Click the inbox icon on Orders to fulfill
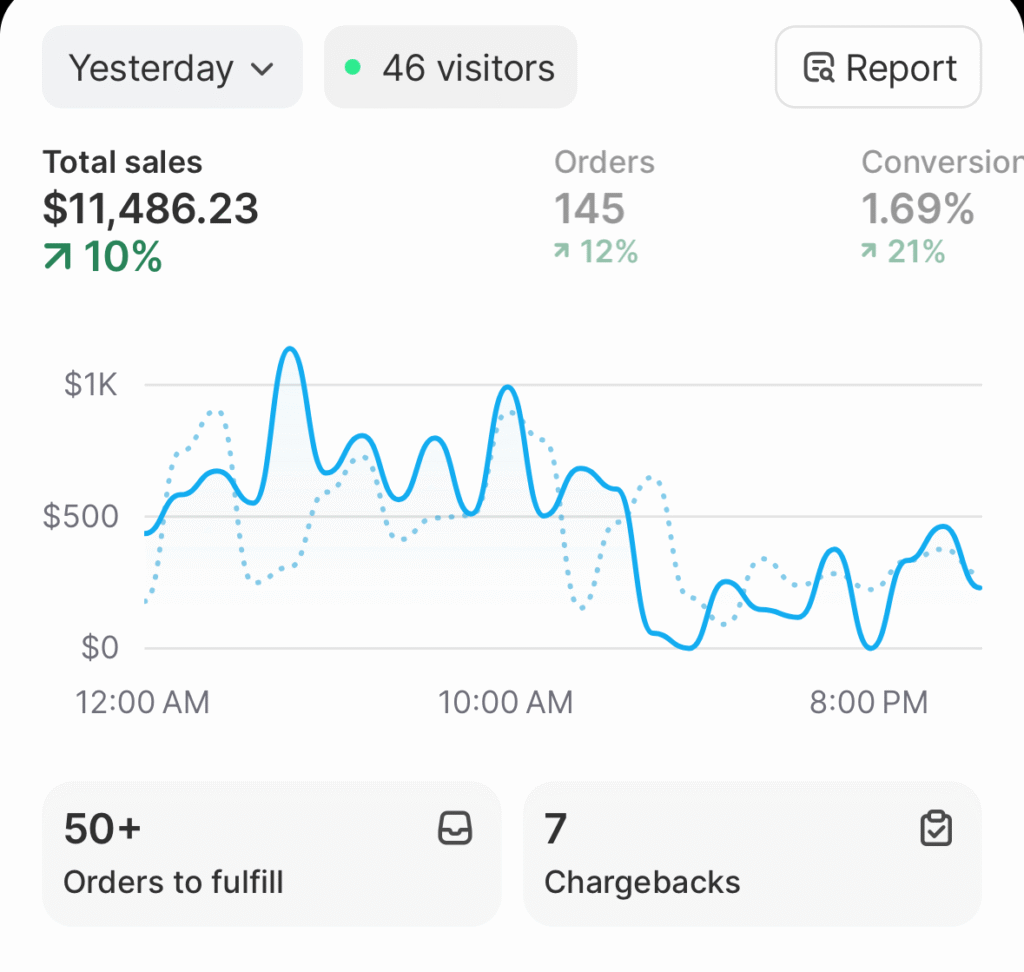Viewport: 1024px width, 972px height. (x=455, y=829)
